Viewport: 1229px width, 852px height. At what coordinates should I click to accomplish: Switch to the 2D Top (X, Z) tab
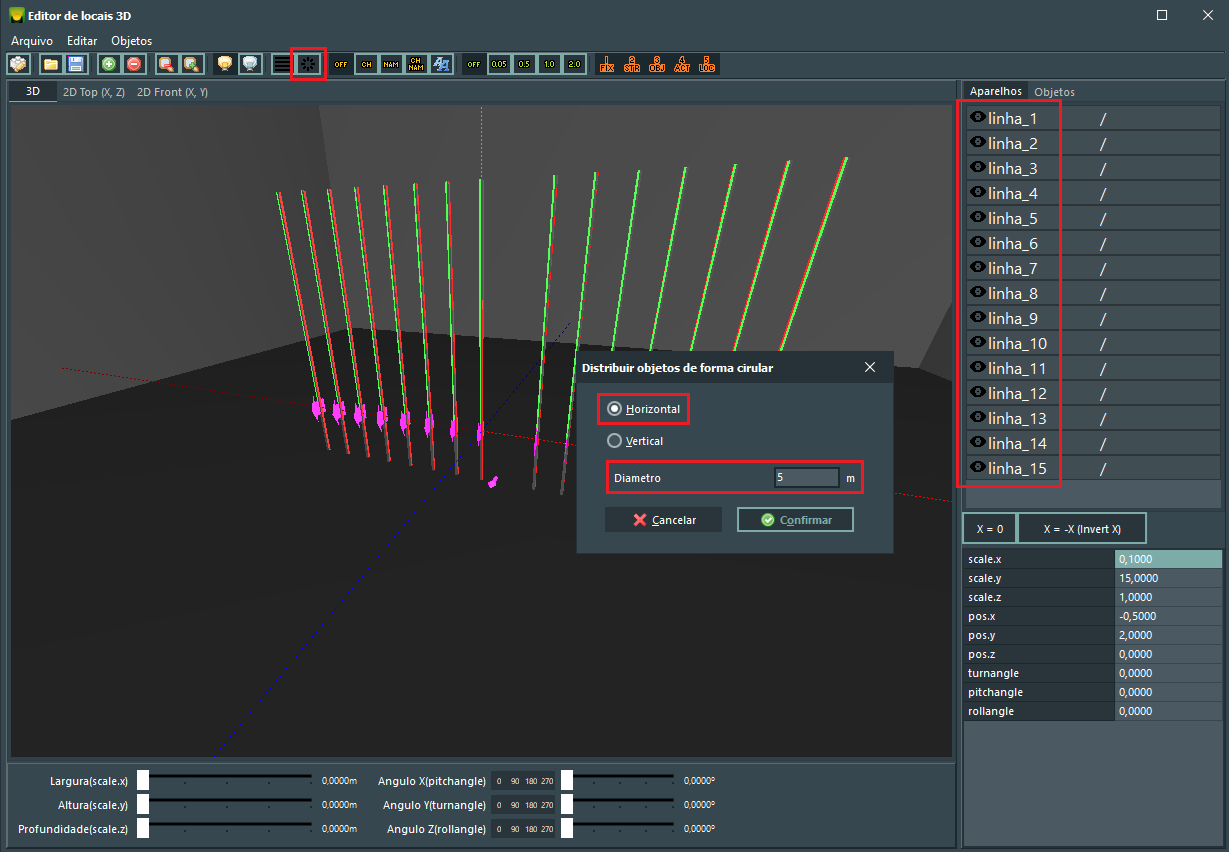[x=93, y=92]
